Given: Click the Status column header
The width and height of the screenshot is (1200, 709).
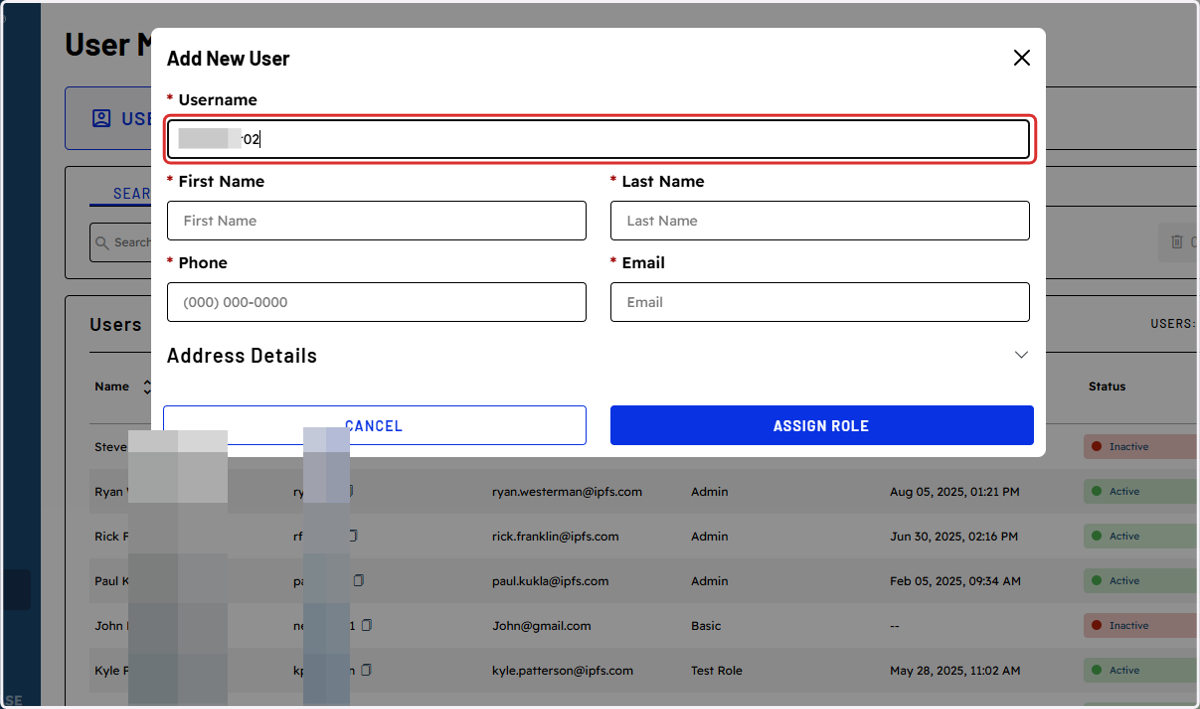Looking at the screenshot, I should point(1107,387).
